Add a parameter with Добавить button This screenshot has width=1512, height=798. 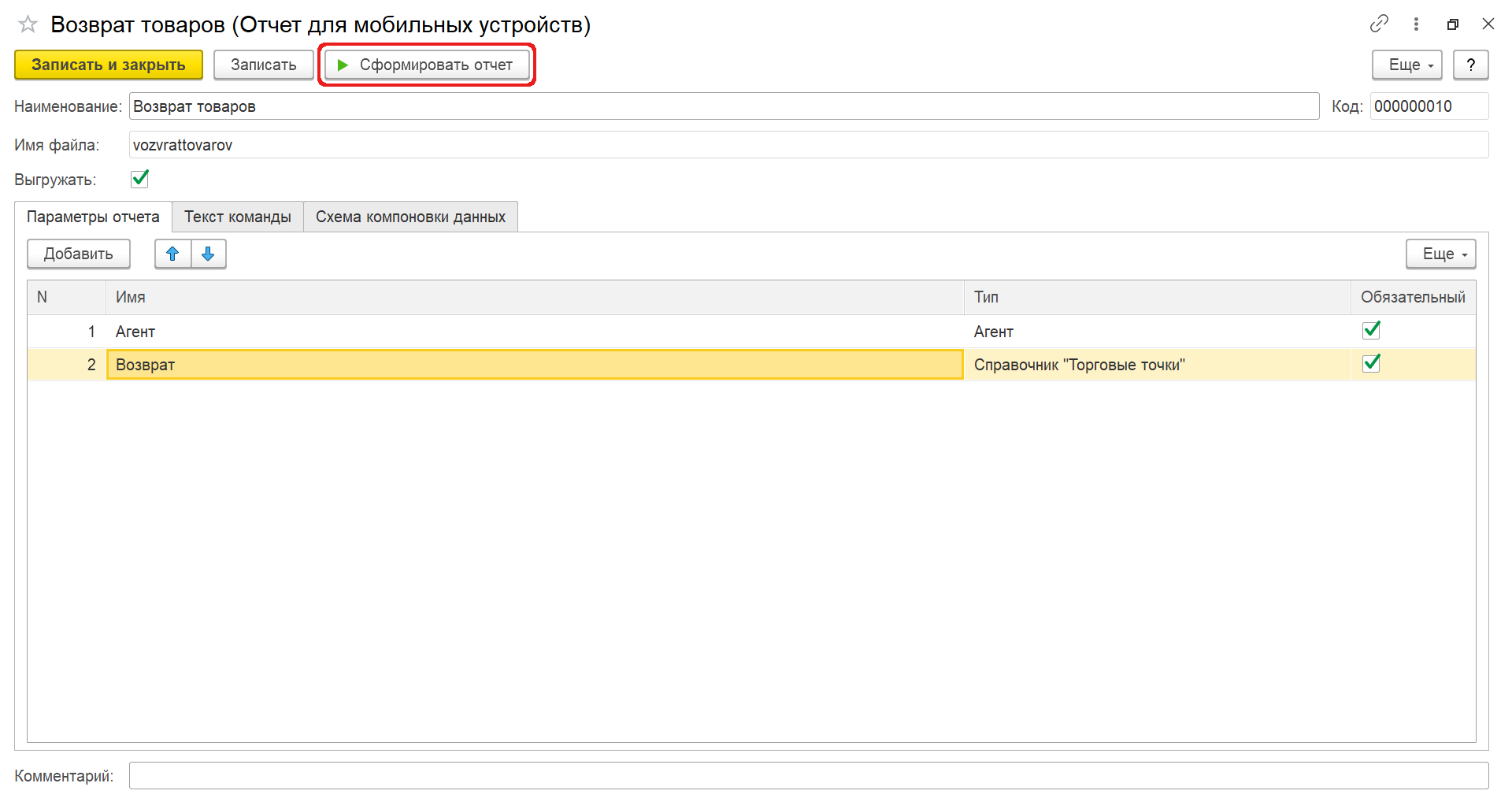click(x=79, y=254)
